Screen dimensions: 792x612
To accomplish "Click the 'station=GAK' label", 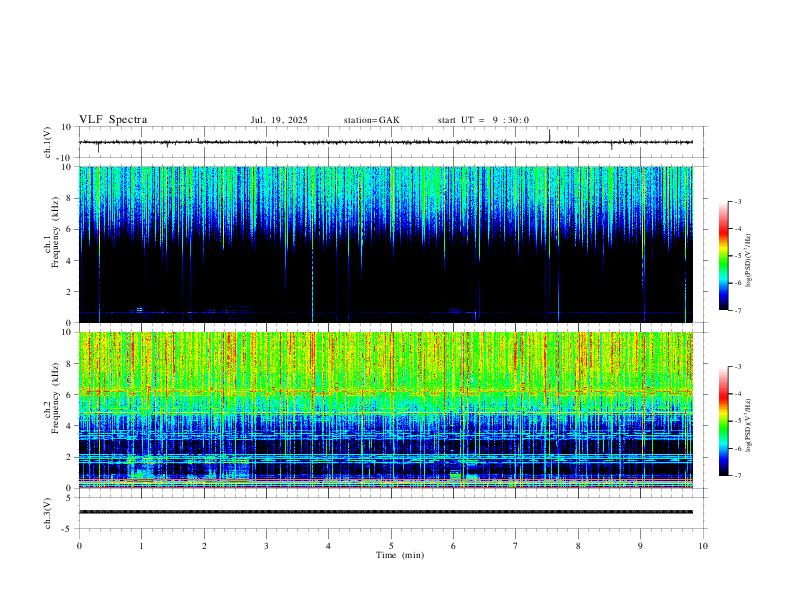I will click(371, 120).
